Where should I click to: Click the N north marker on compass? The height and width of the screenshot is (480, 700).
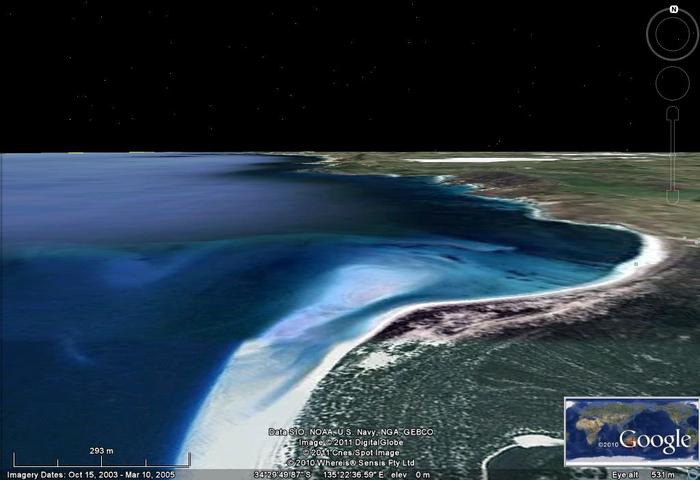pyautogui.click(x=672, y=10)
